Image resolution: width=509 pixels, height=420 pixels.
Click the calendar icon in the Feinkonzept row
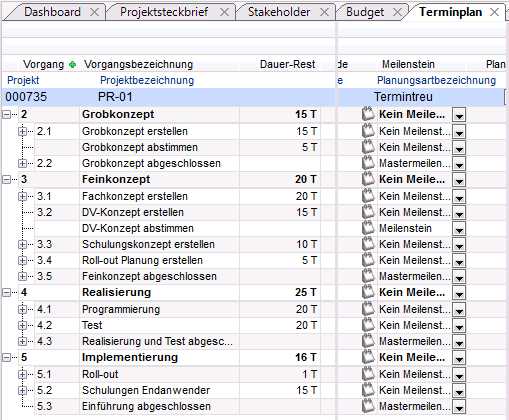368,179
